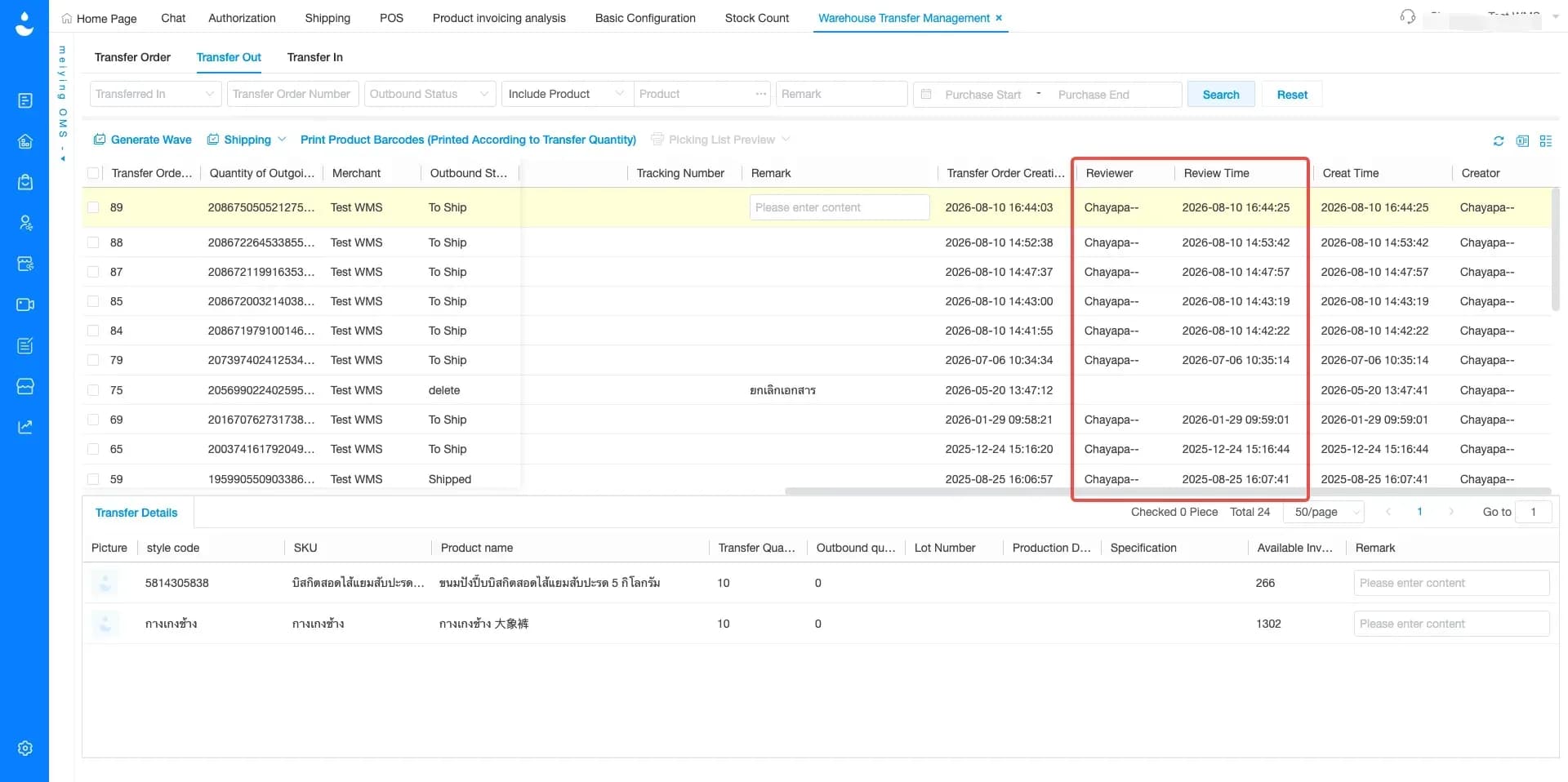
Task: Open the Home Page tab
Action: (100, 18)
